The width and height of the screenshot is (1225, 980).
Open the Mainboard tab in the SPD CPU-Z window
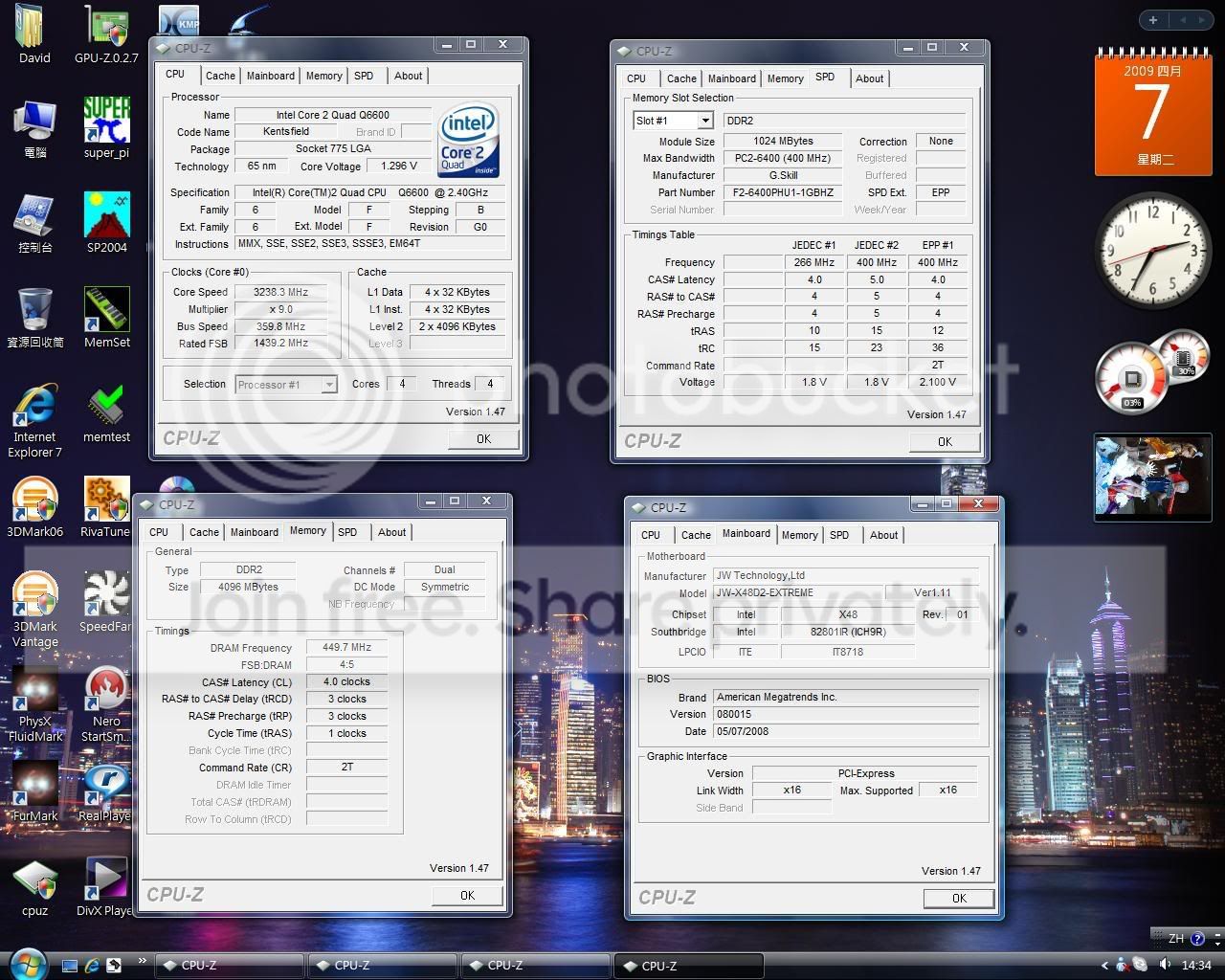click(732, 78)
